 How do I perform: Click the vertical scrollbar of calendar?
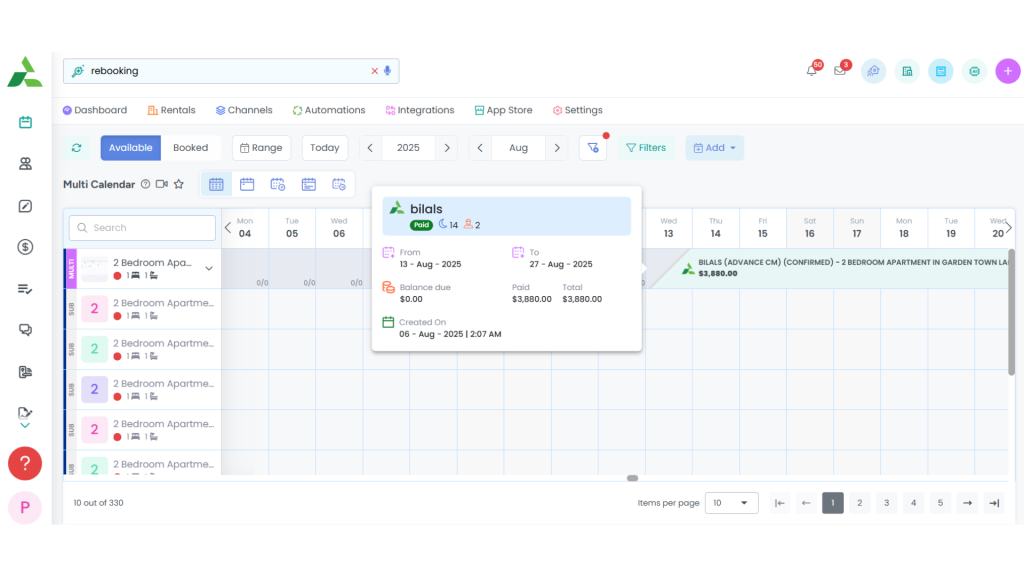click(x=1012, y=312)
